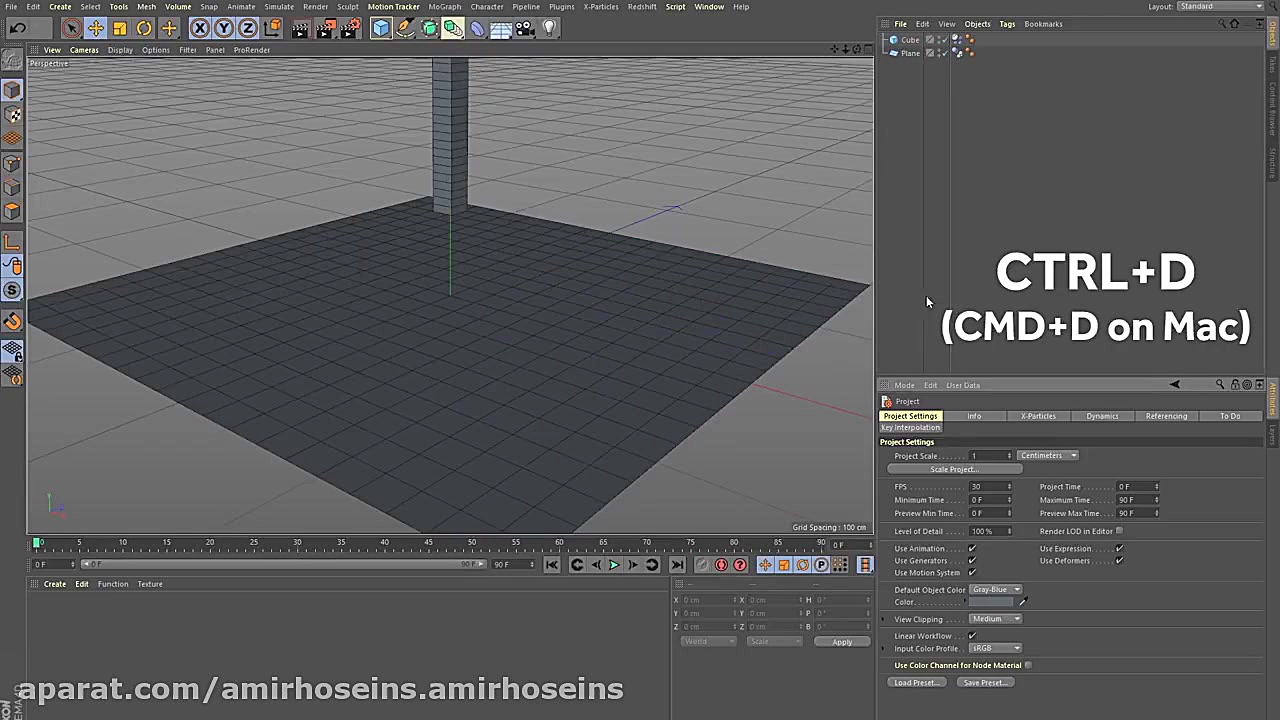Screen dimensions: 1280x720
Task: Open the Render Settings clapperboard icon
Action: click(x=348, y=27)
